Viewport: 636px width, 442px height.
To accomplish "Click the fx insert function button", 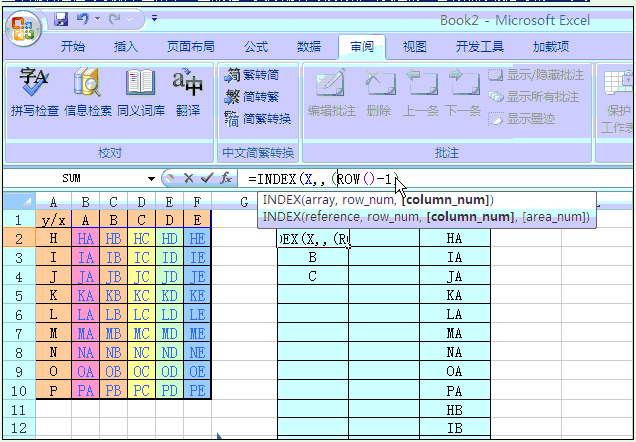I will coord(226,178).
